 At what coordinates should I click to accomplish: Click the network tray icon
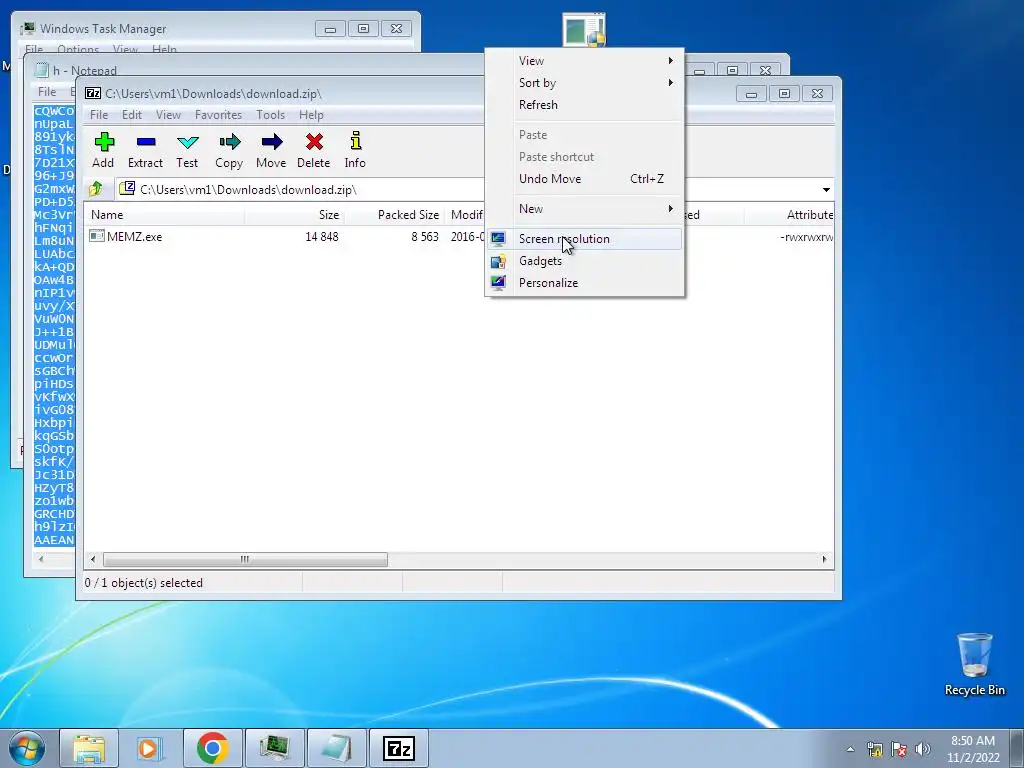click(x=874, y=749)
